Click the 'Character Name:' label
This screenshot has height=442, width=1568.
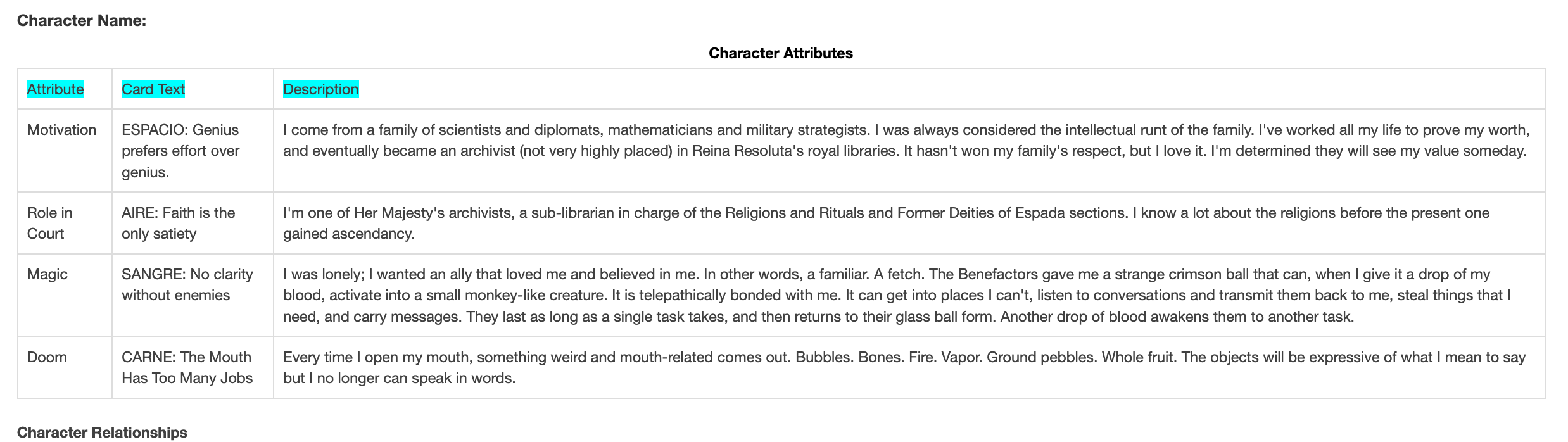[81, 21]
